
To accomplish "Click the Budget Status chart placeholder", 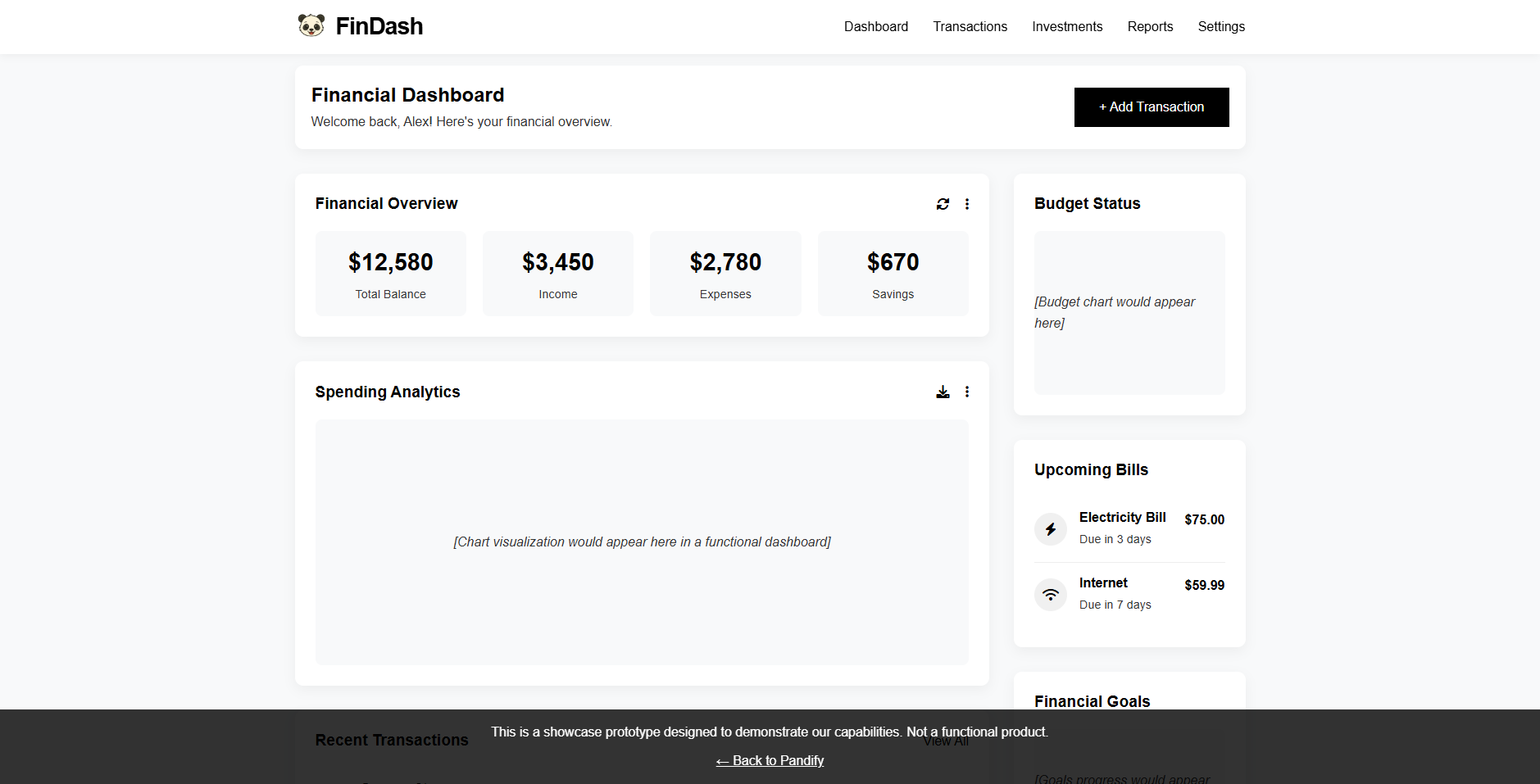I will coord(1129,313).
